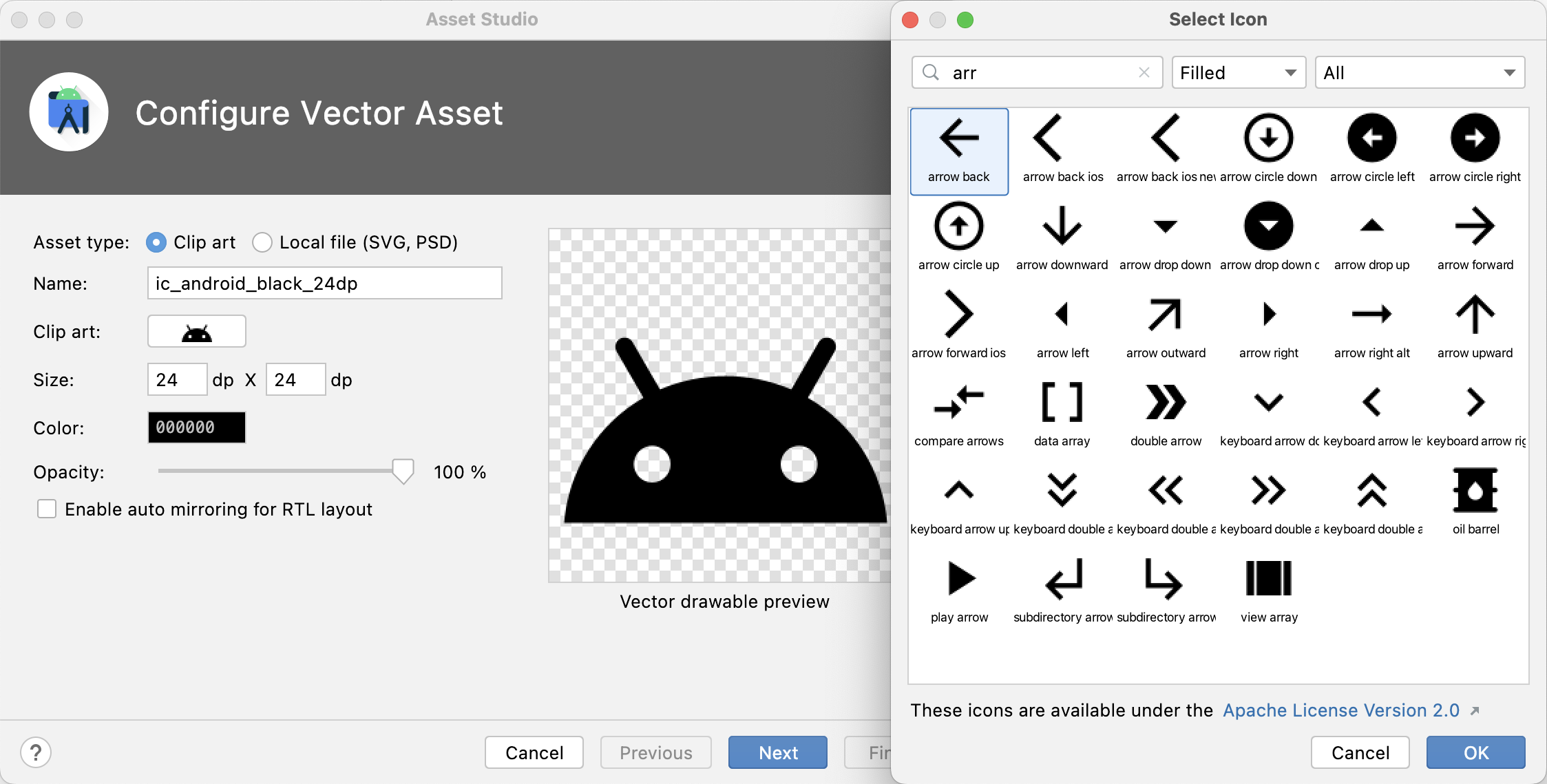Choose the double arrow icon
The width and height of the screenshot is (1547, 784).
1166,416
